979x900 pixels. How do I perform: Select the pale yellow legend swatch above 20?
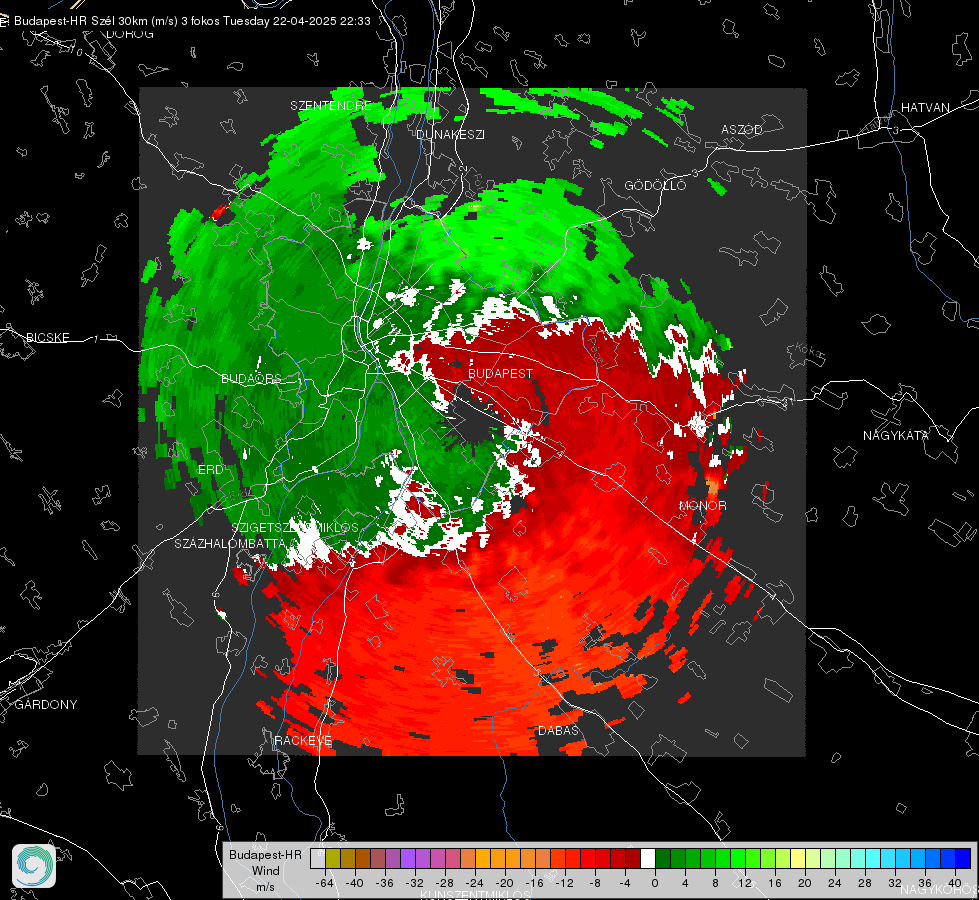click(x=798, y=859)
